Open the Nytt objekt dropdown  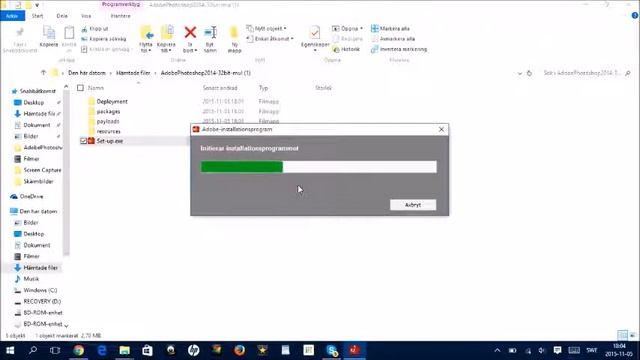[266, 29]
